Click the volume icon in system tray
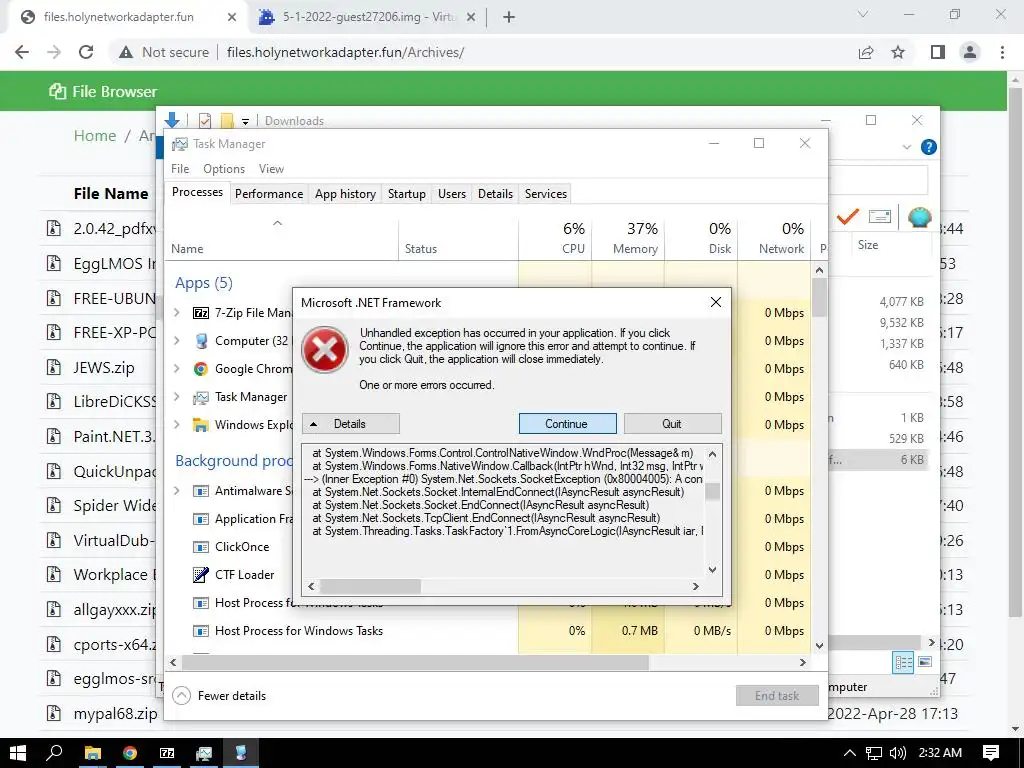This screenshot has height=768, width=1024. click(898, 753)
